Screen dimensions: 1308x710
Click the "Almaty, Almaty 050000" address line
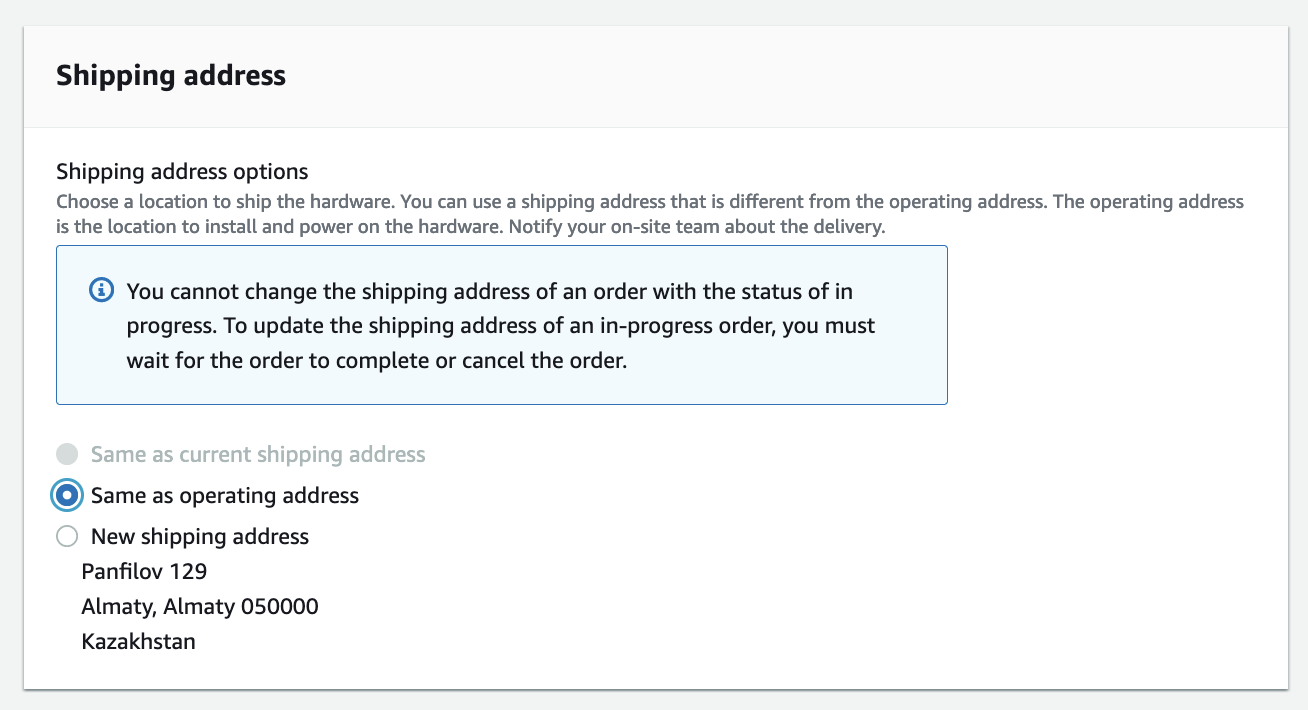click(200, 606)
